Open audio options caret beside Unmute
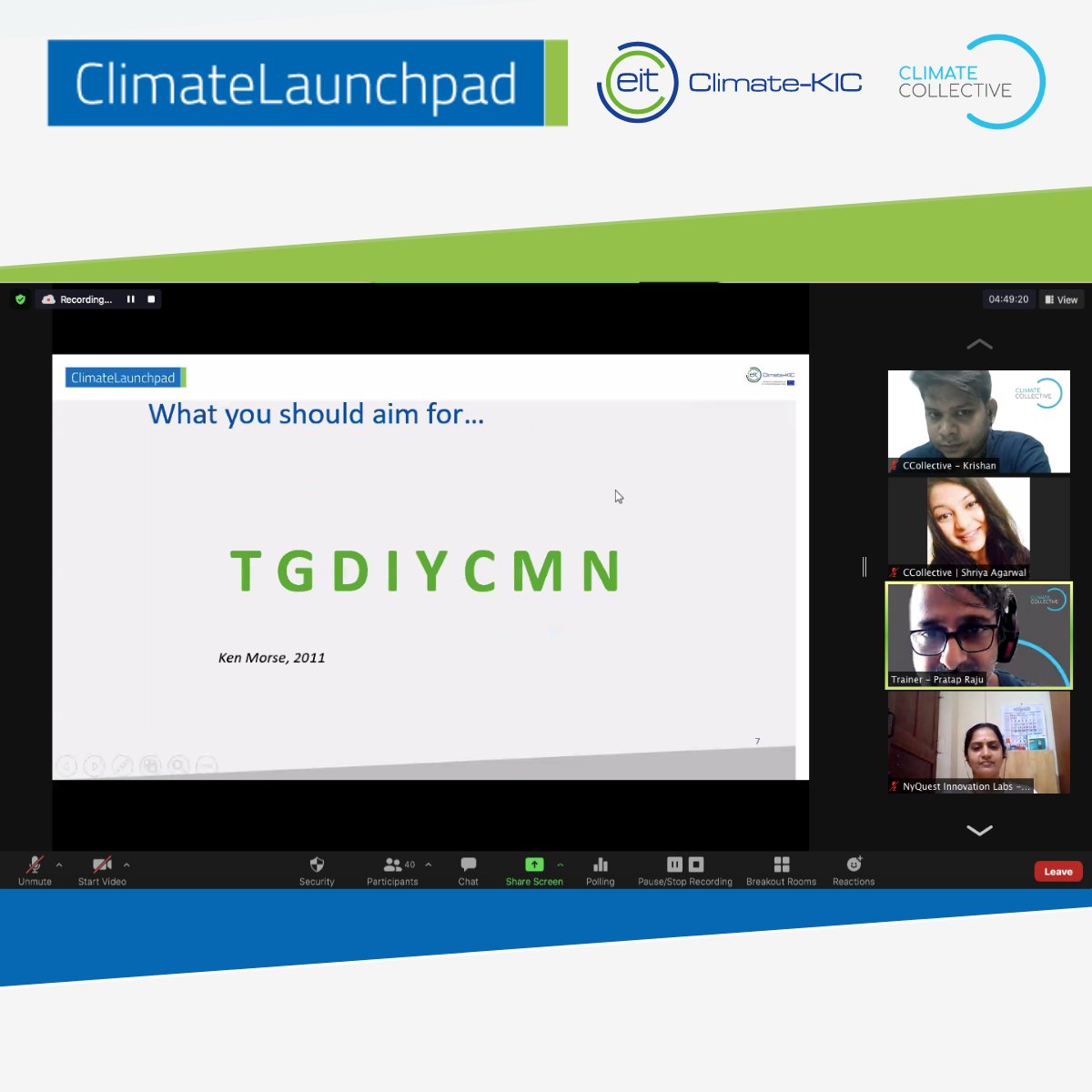Image resolution: width=1092 pixels, height=1092 pixels. [59, 864]
